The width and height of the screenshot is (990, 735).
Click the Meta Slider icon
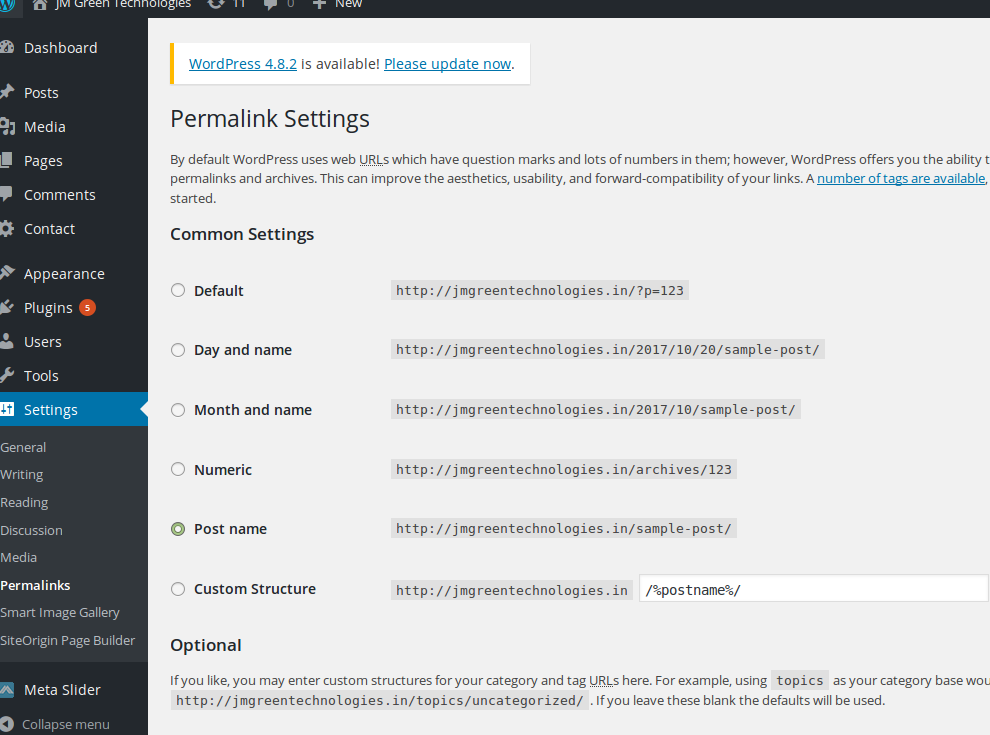[x=7, y=690]
